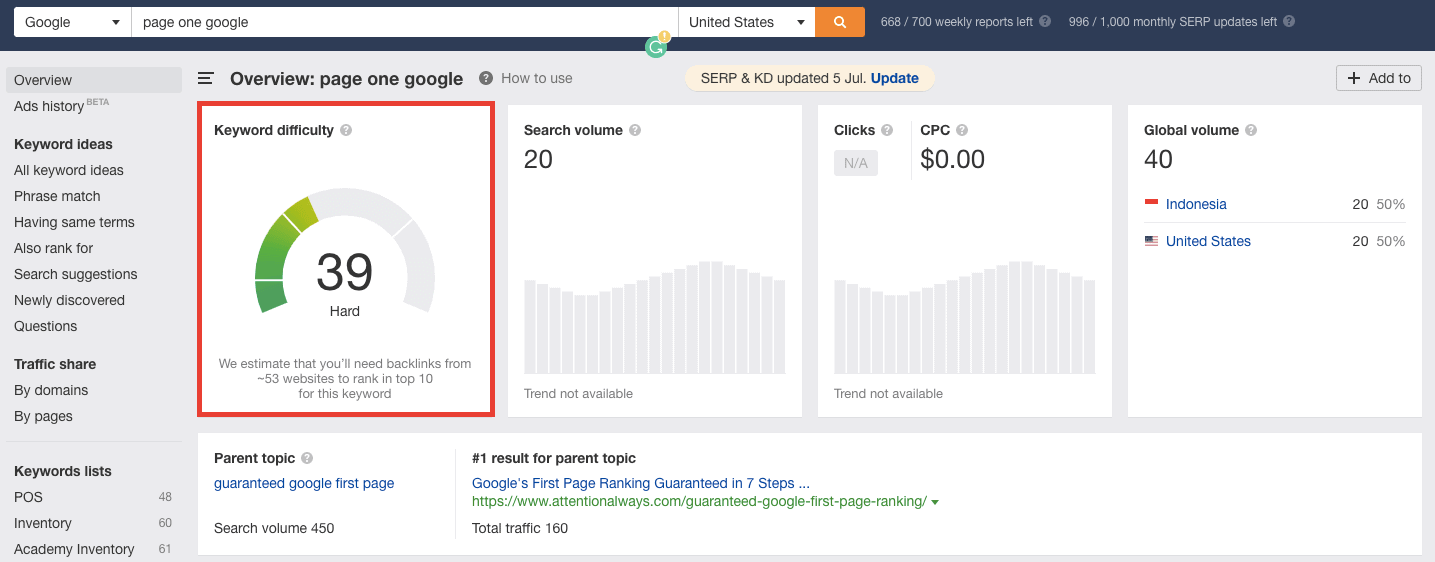Click the Add to button

1378,78
